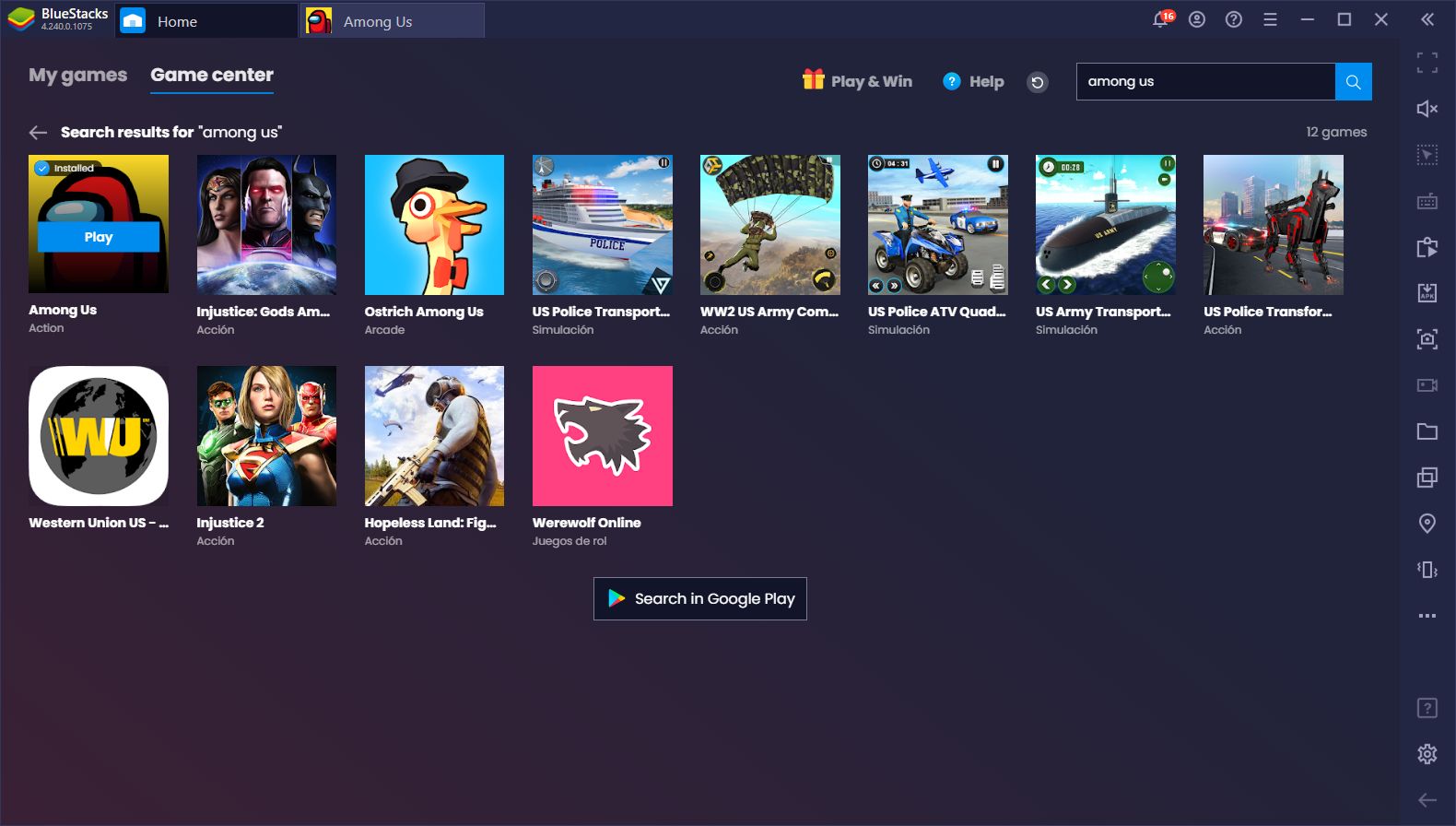Open the settings gear
1456x826 pixels.
(1427, 754)
